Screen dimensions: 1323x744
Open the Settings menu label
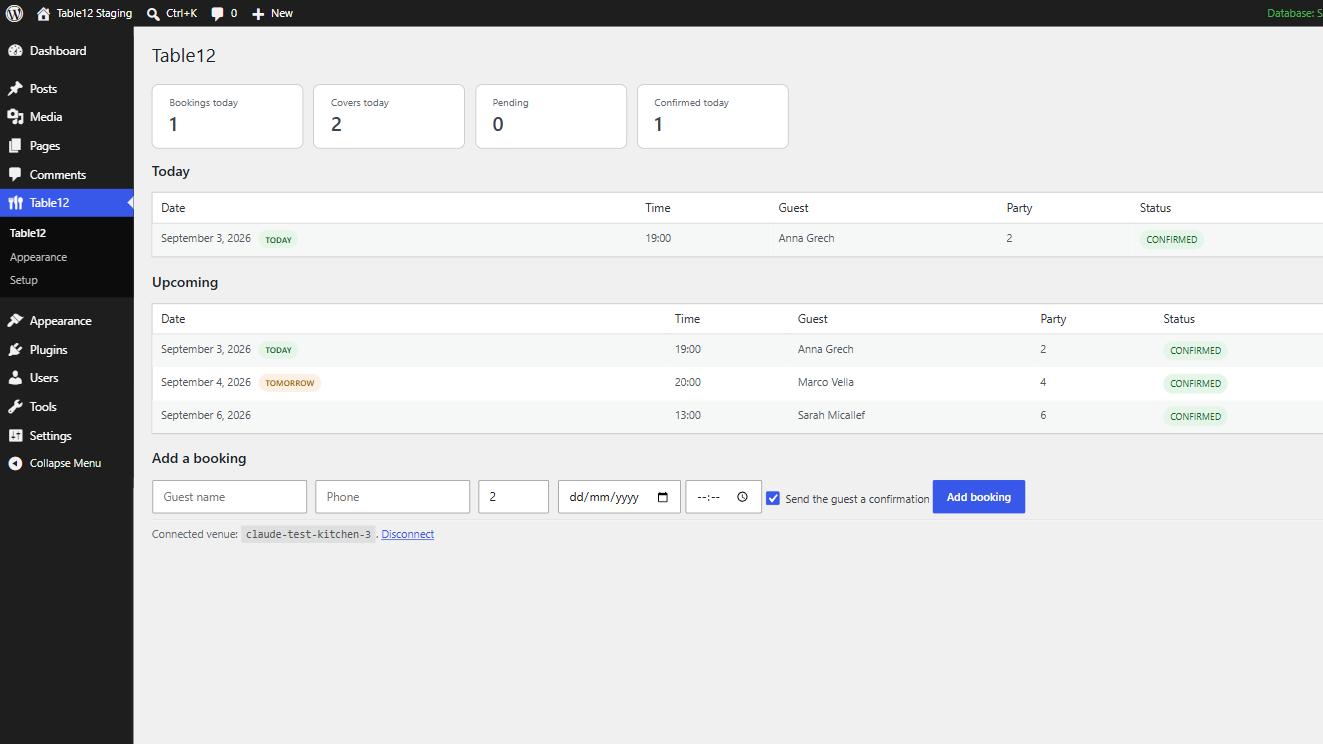[x=50, y=436]
